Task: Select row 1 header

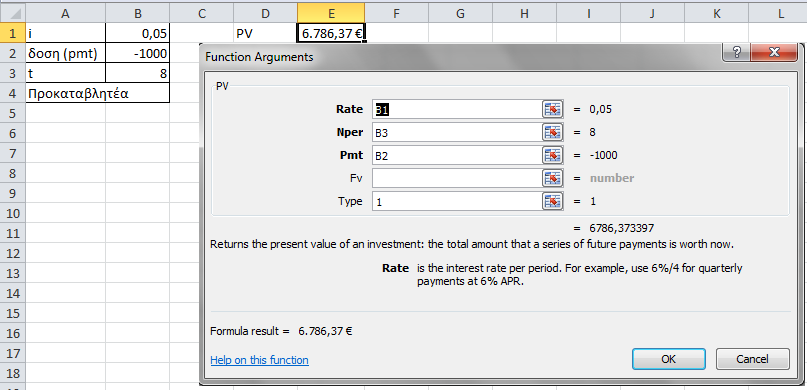Action: click(x=13, y=33)
